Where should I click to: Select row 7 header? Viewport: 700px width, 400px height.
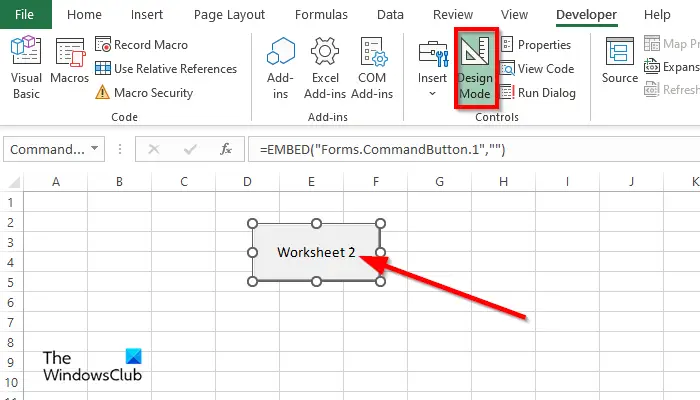click(11, 322)
